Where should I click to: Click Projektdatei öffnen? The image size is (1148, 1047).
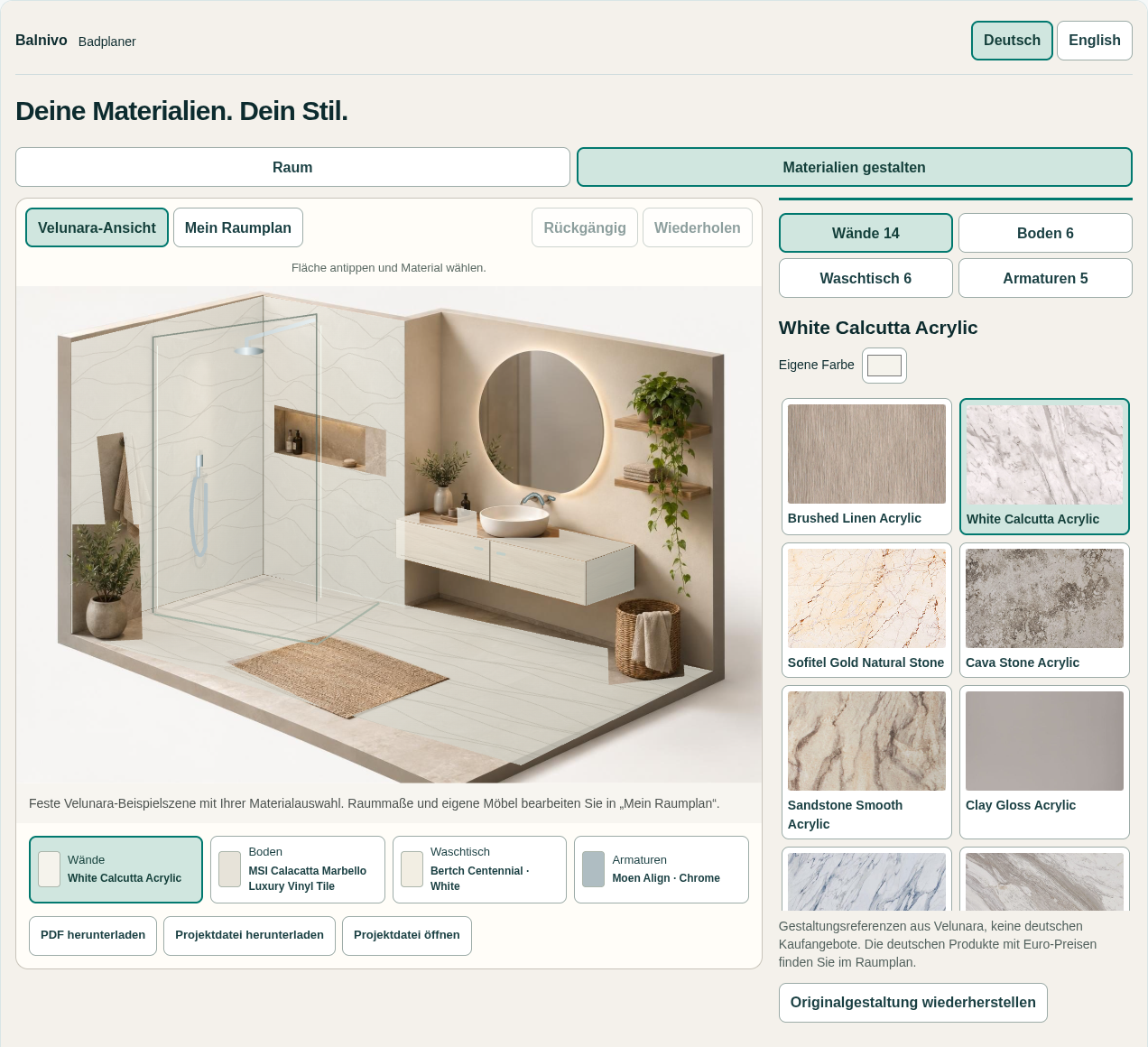[407, 935]
